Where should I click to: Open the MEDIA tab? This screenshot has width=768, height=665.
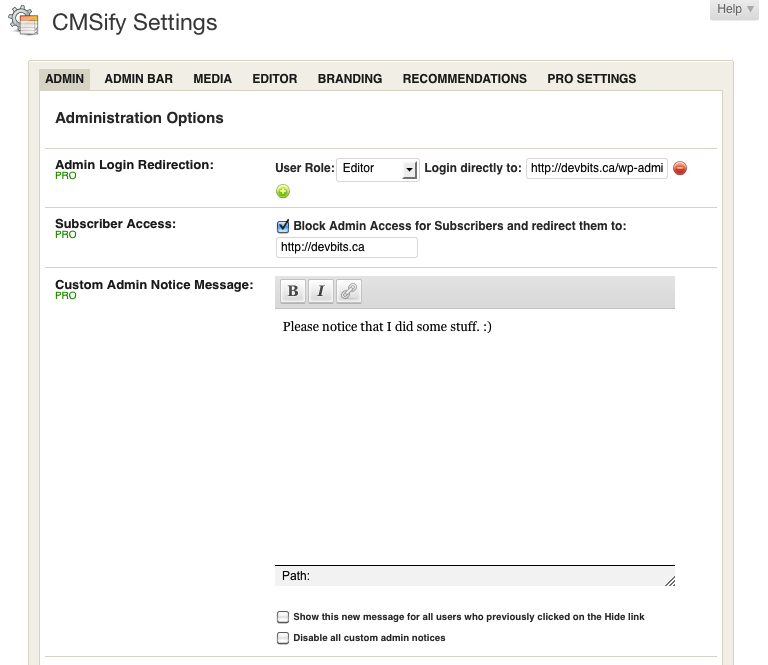pyautogui.click(x=213, y=79)
